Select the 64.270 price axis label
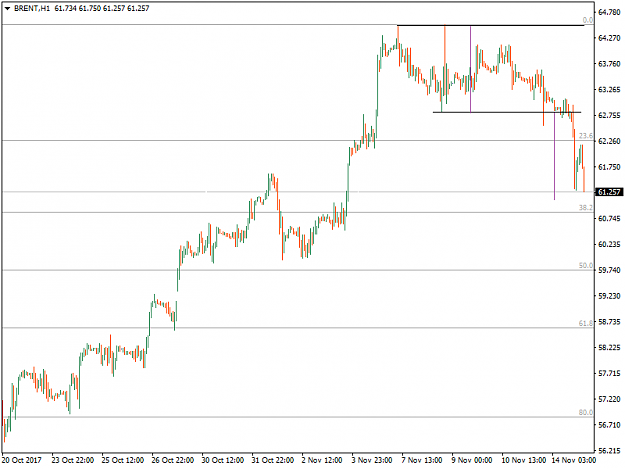The width and height of the screenshot is (625, 469). click(x=609, y=38)
